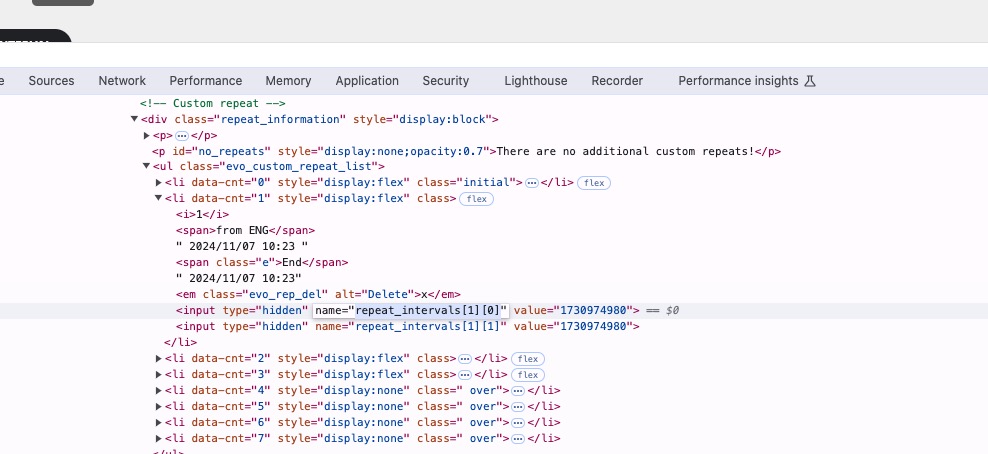Toggle the flex badge on li data-cnt="2"

click(527, 359)
